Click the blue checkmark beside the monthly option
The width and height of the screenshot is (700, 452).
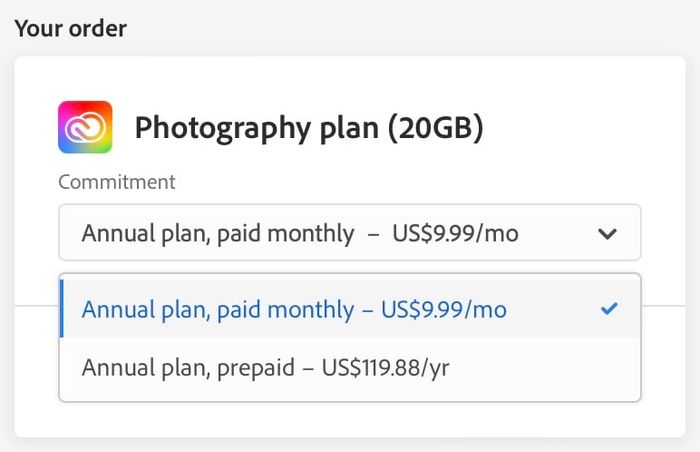(x=609, y=309)
